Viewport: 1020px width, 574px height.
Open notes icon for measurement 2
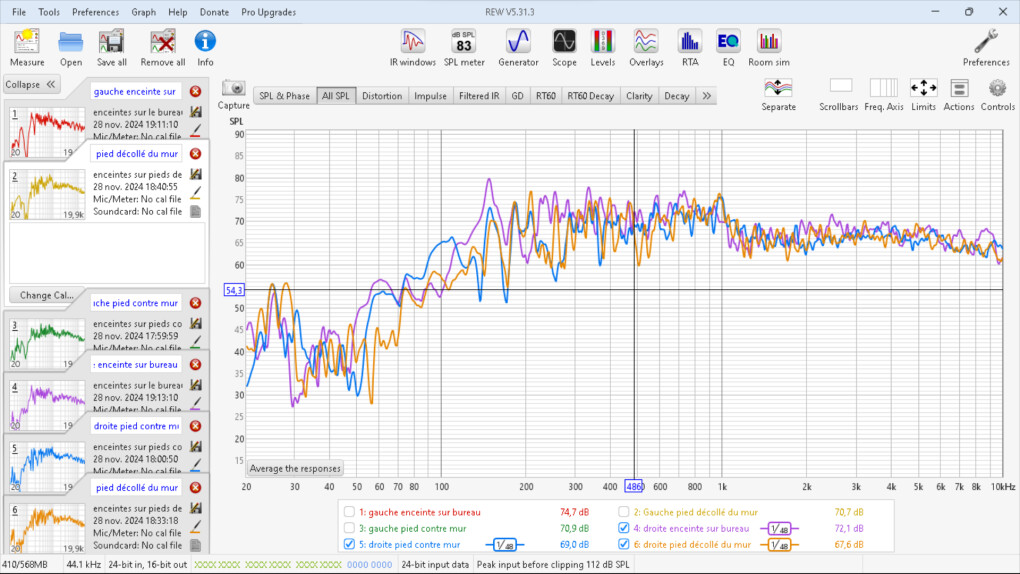coord(196,212)
